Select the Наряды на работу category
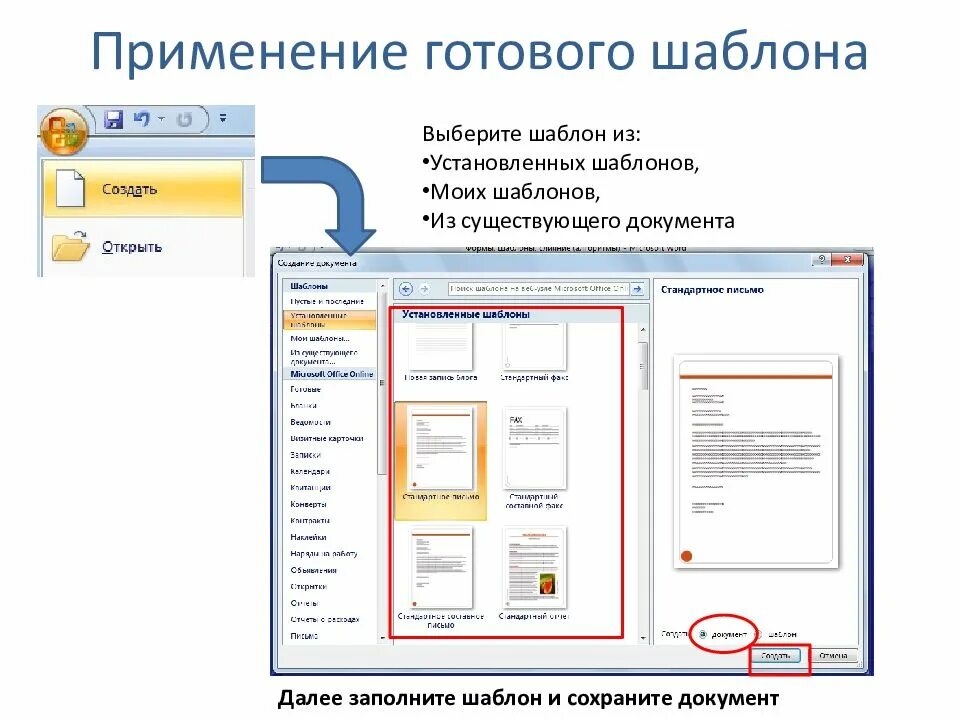The width and height of the screenshot is (960, 720). pyautogui.click(x=324, y=553)
